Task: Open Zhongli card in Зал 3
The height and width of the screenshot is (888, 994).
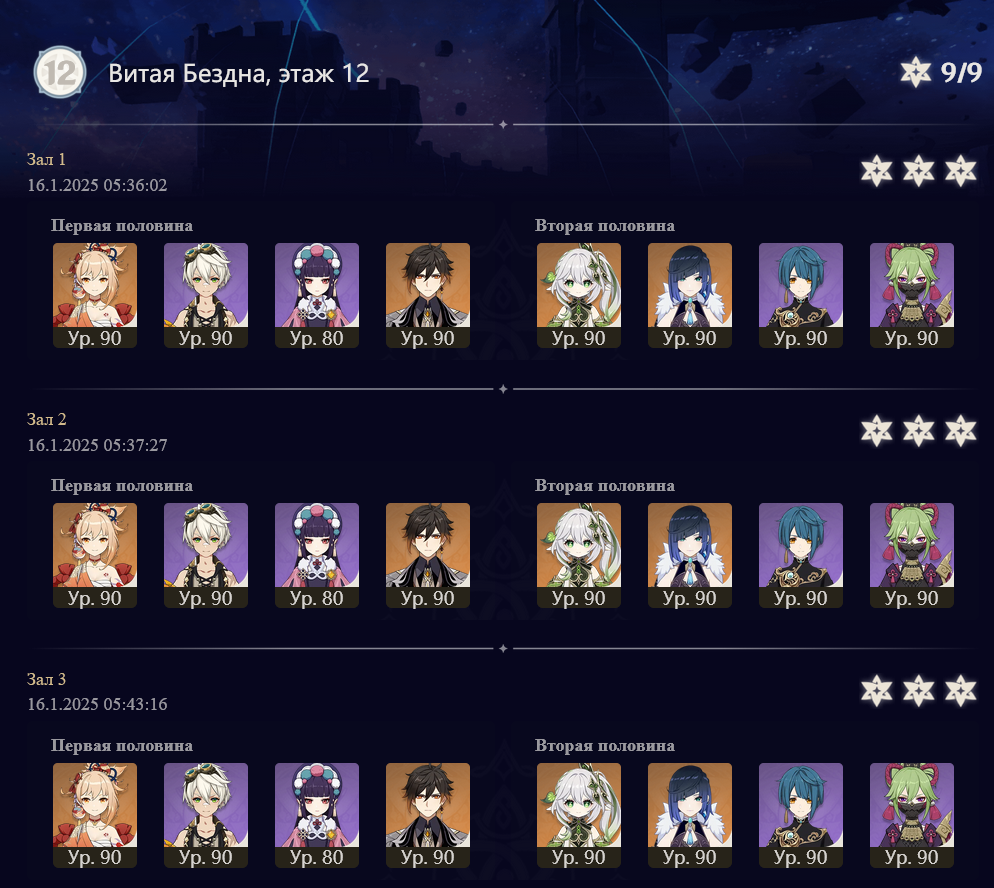Action: [x=428, y=815]
